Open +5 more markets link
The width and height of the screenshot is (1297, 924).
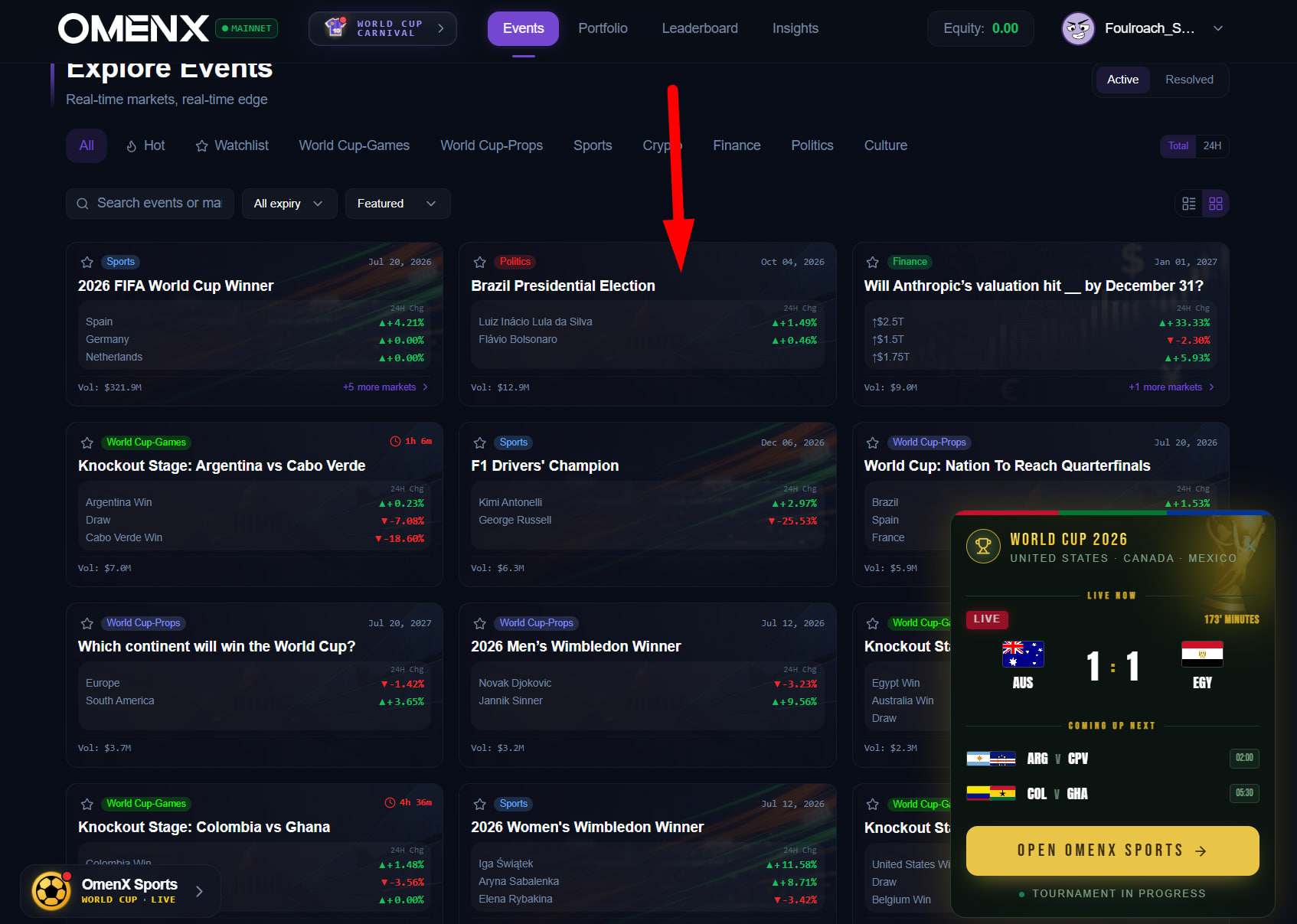pos(385,387)
